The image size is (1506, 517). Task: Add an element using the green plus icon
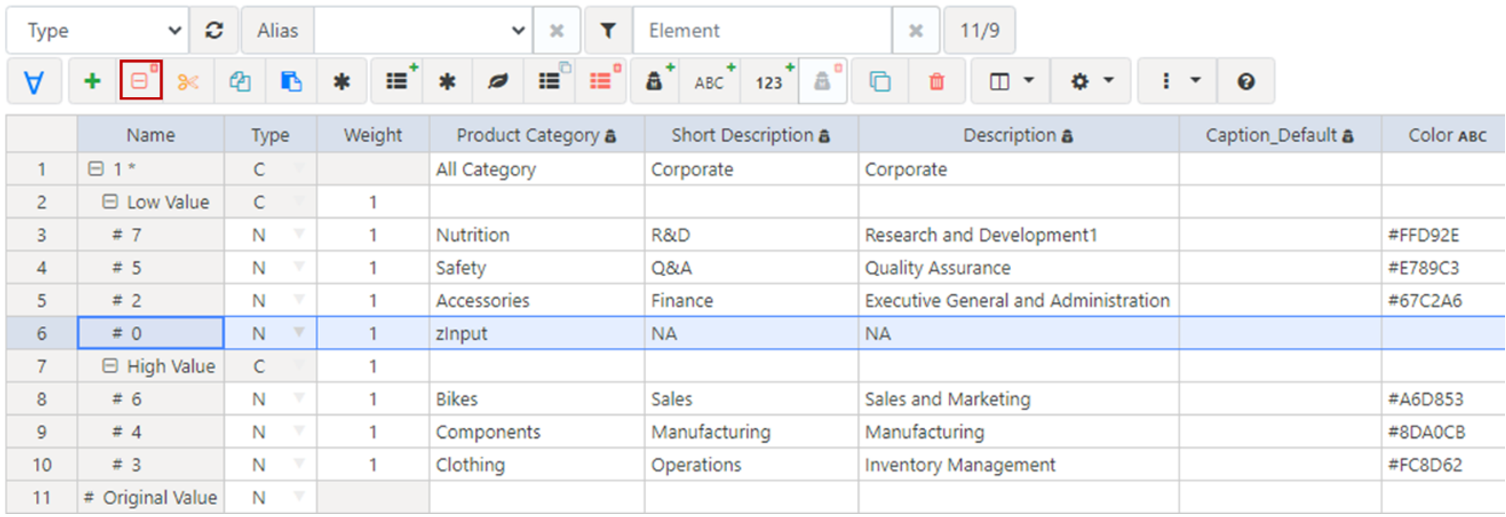tap(92, 82)
